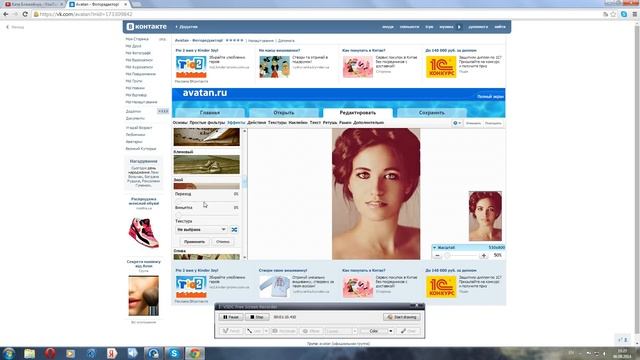This screenshot has width=640, height=360.
Task: Click the Отмена button under the effect
Action: coord(222,242)
